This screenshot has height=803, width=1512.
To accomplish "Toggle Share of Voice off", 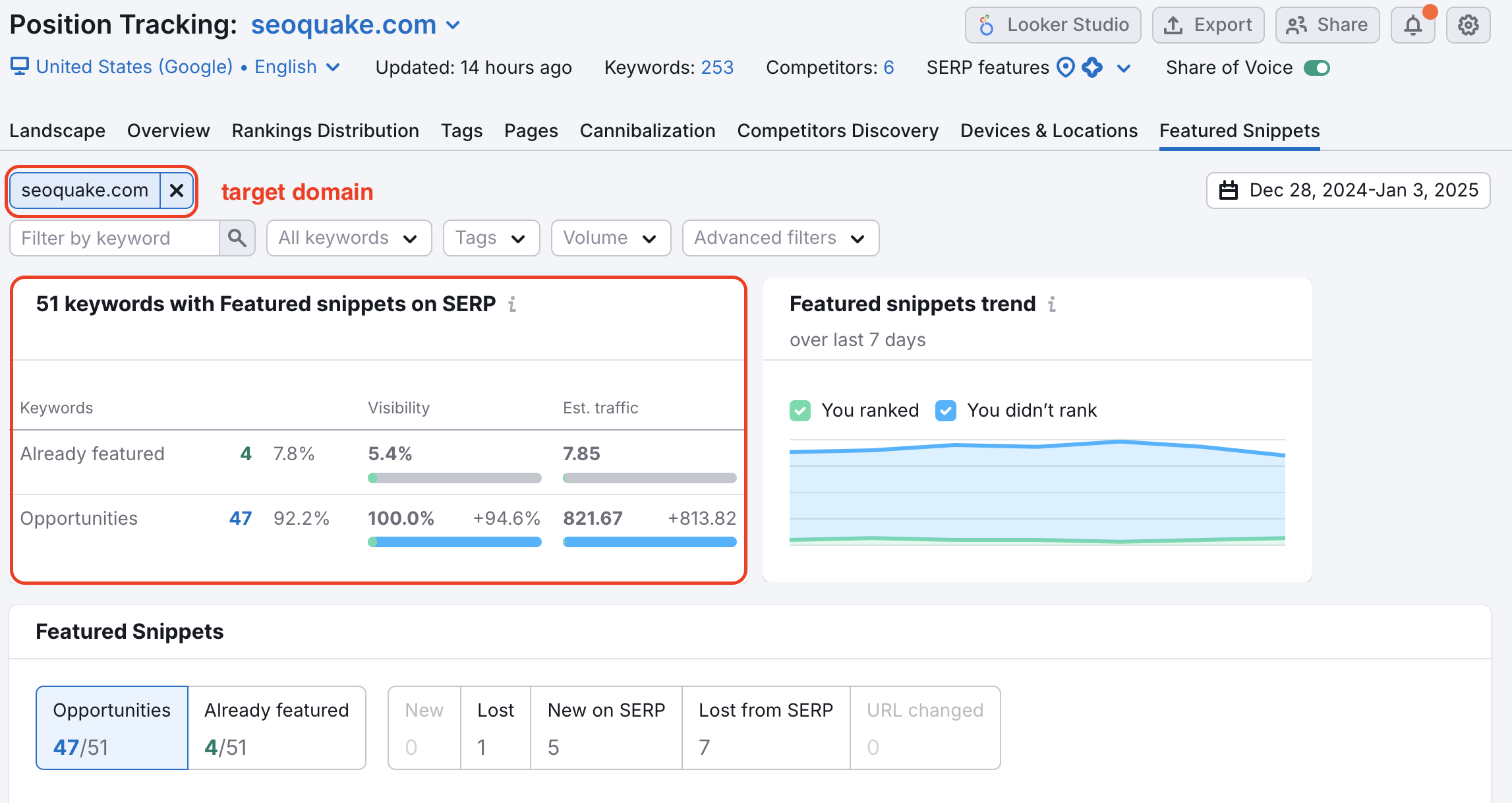I will coord(1316,67).
